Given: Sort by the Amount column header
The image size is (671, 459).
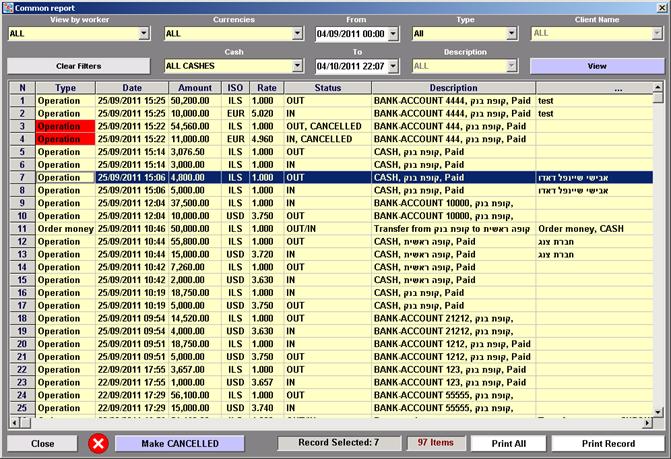Looking at the screenshot, I should coord(195,88).
